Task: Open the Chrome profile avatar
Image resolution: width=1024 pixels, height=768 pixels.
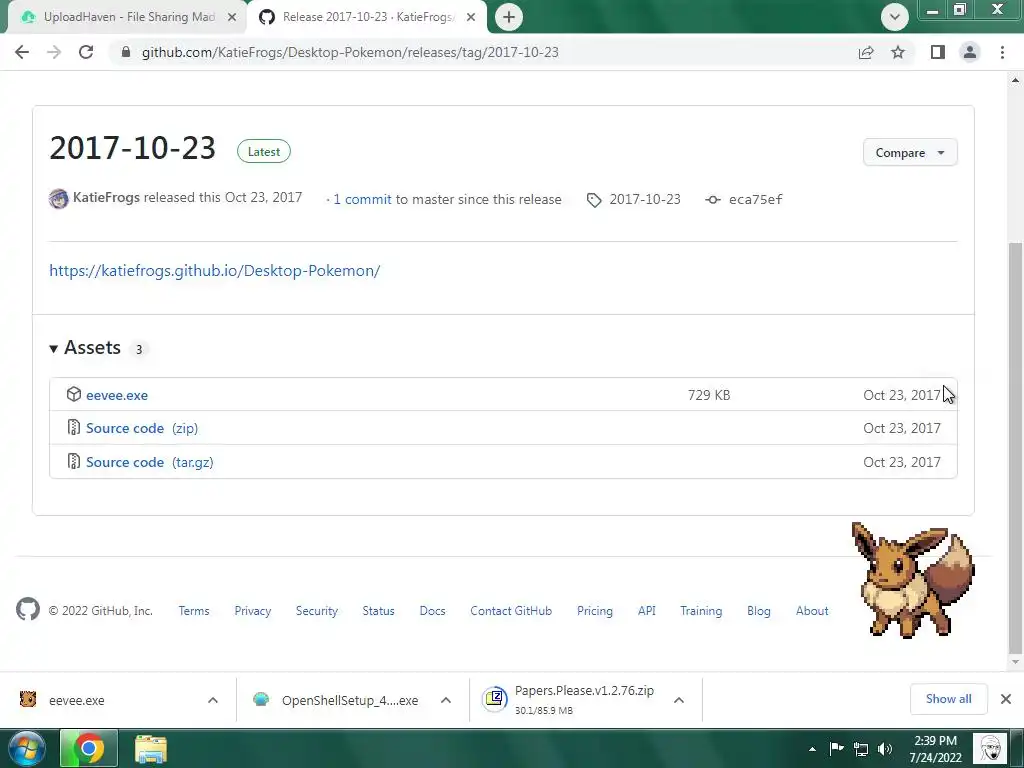Action: pyautogui.click(x=970, y=52)
